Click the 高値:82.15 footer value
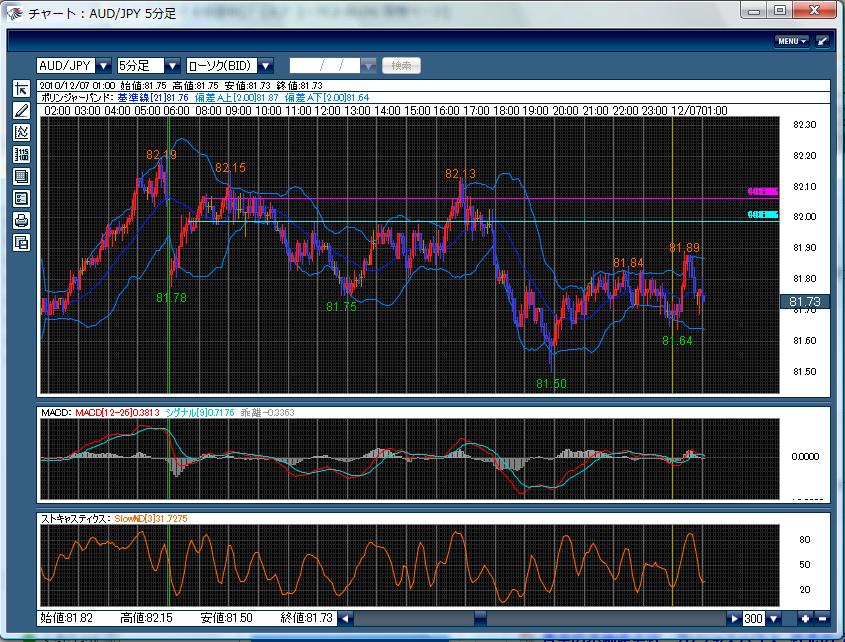 coord(146,618)
